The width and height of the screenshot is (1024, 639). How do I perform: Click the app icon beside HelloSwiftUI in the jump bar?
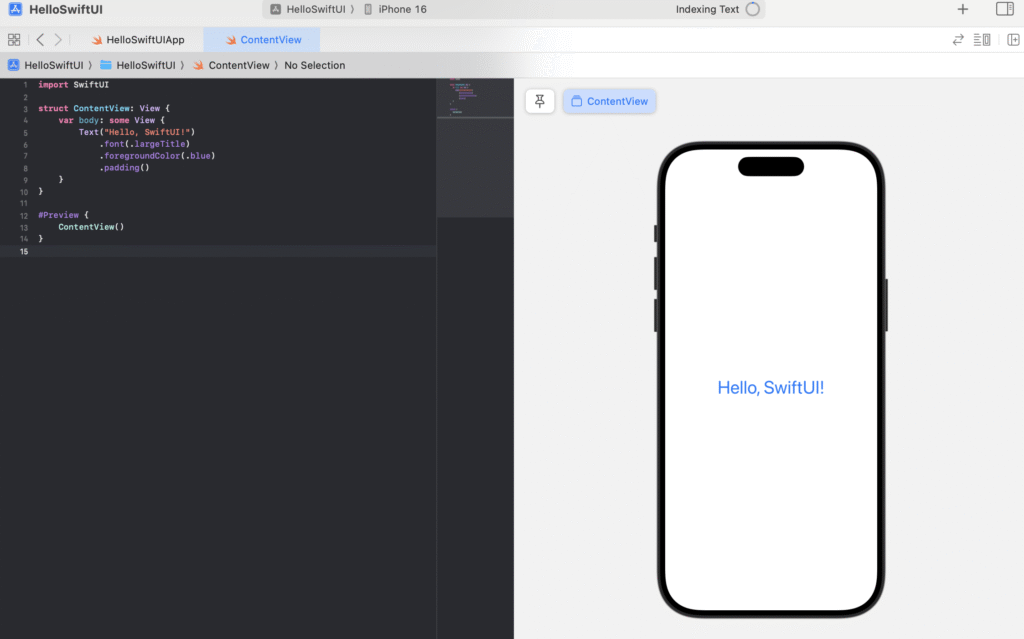(x=13, y=65)
